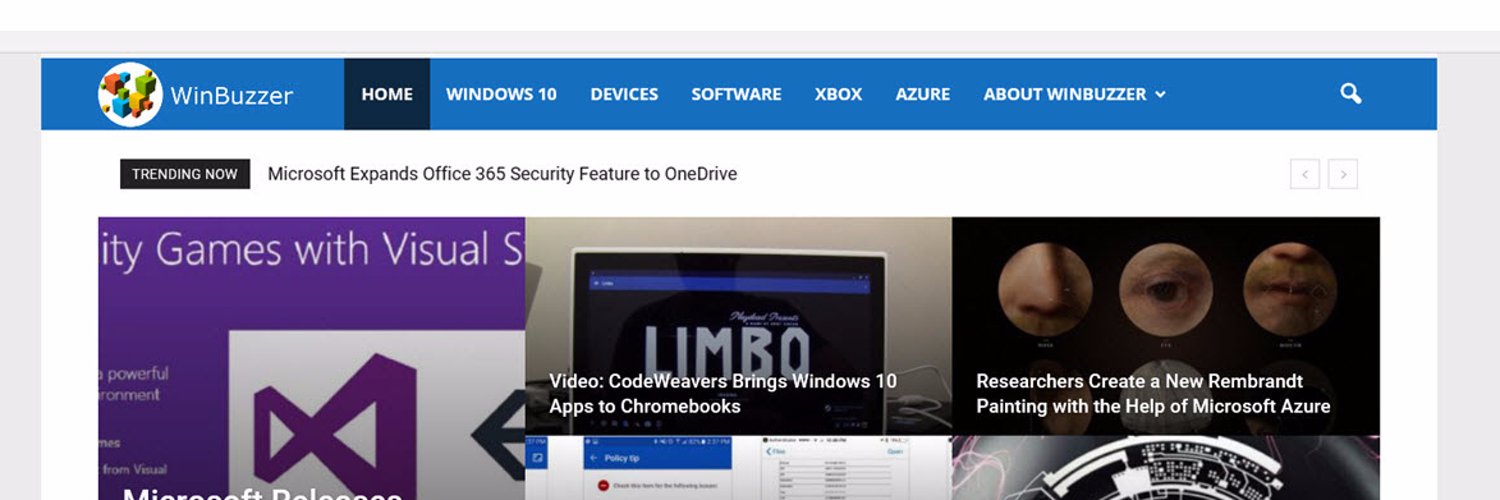This screenshot has height=500, width=1500.
Task: Click the WinBuzzer site name text
Action: click(232, 96)
